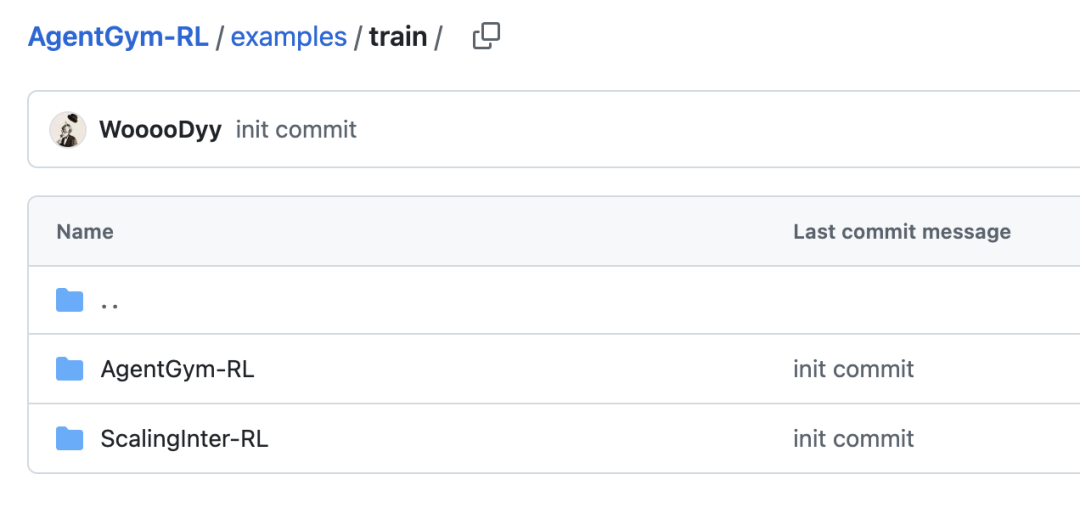Viewport: 1080px width, 508px height.
Task: Click the parent directory row's empty commit cell
Action: (x=900, y=300)
